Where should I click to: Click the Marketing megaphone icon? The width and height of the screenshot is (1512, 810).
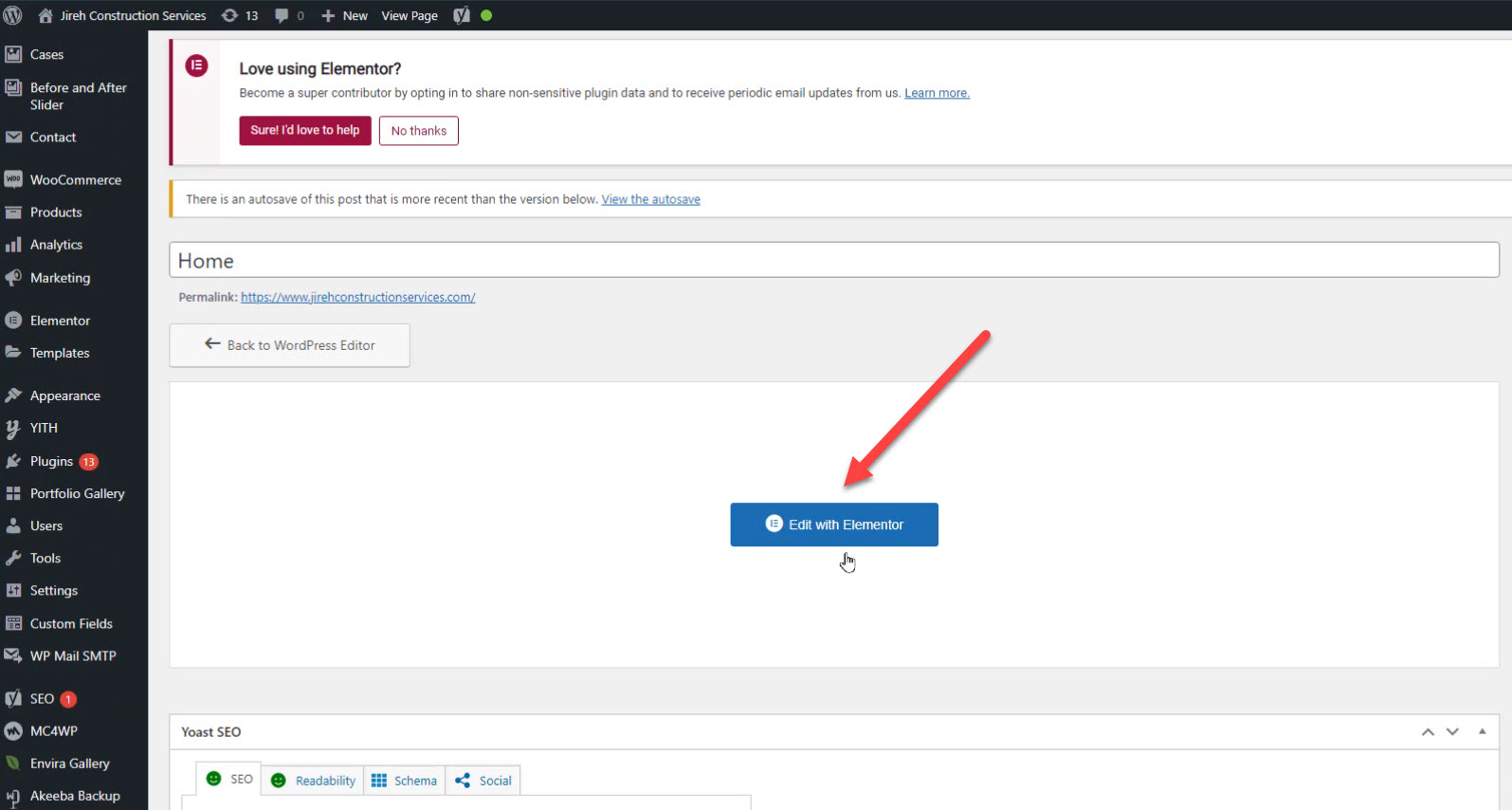coord(13,278)
